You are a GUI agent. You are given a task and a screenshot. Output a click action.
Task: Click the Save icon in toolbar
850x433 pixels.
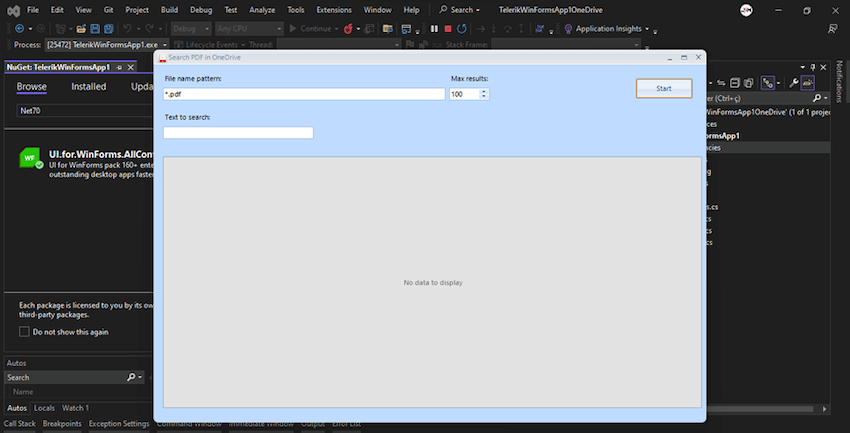pyautogui.click(x=95, y=29)
